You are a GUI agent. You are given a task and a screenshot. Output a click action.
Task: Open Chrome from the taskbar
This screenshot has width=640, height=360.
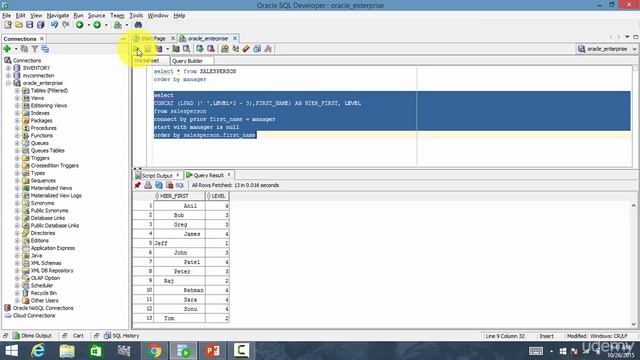coord(155,351)
